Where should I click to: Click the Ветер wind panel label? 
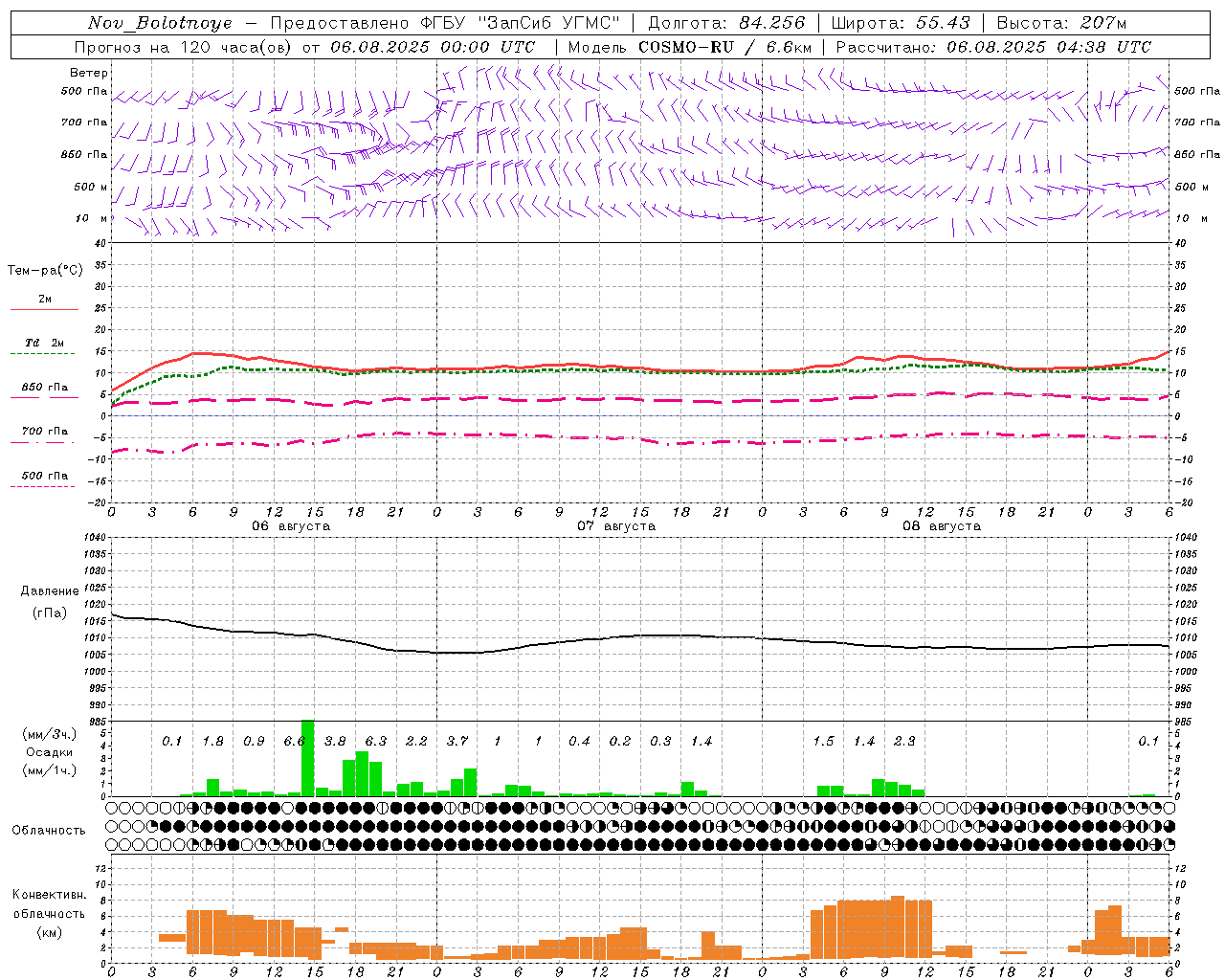89,73
